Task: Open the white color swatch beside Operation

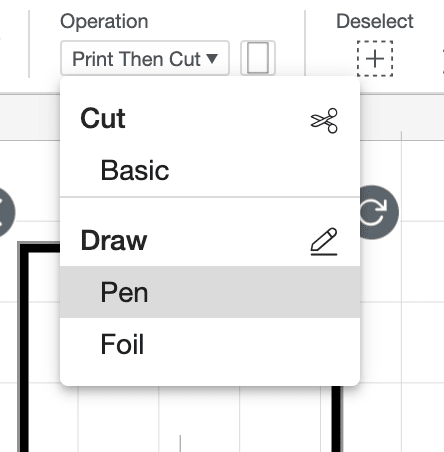Action: 258,58
